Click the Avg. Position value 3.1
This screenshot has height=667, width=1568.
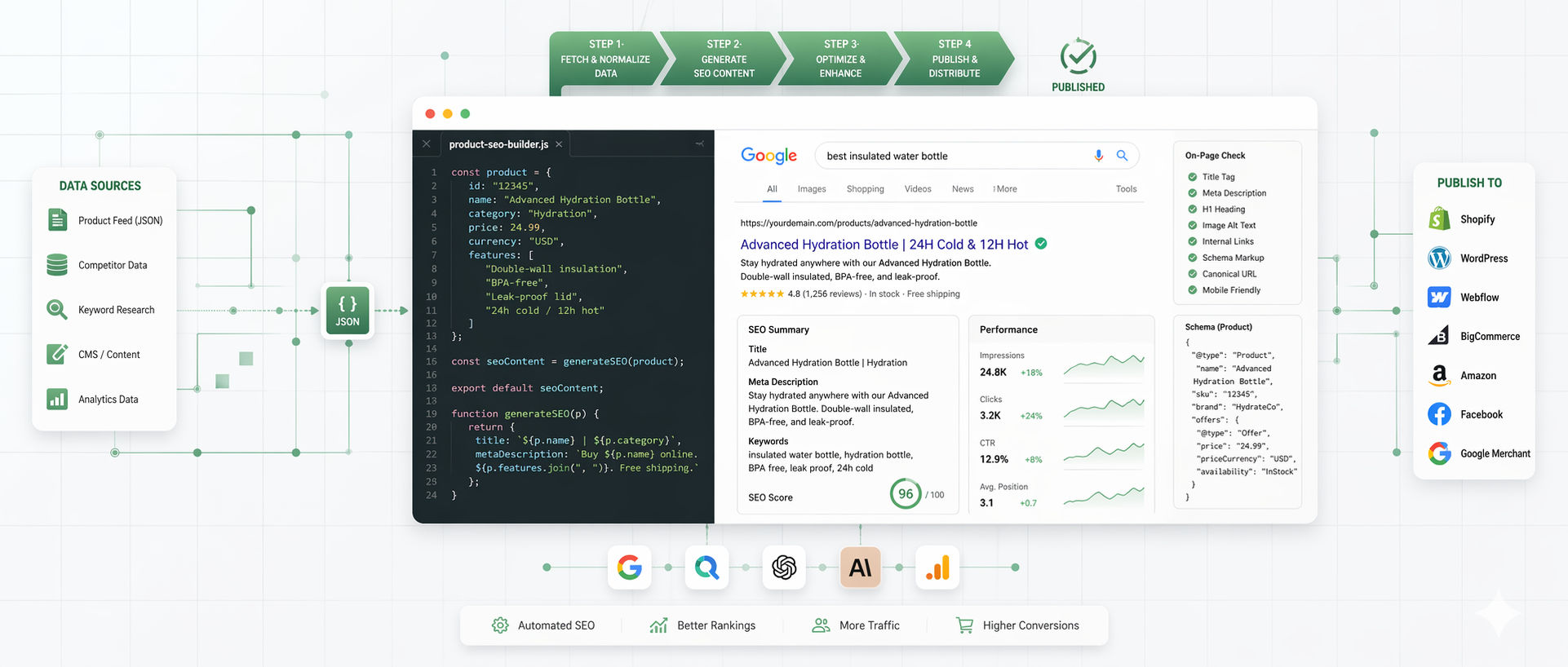pos(986,503)
